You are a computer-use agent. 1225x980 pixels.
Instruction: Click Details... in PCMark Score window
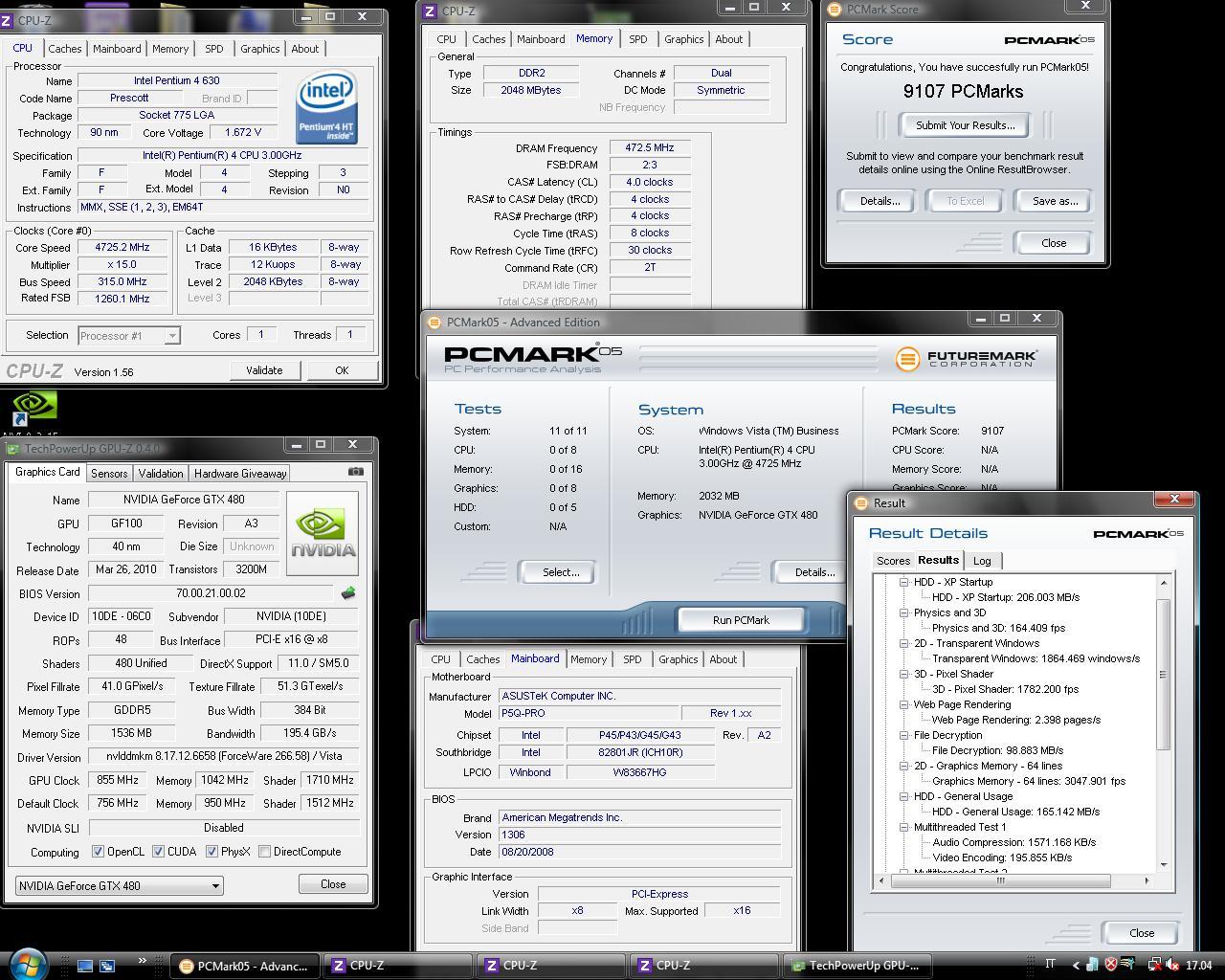tap(880, 201)
